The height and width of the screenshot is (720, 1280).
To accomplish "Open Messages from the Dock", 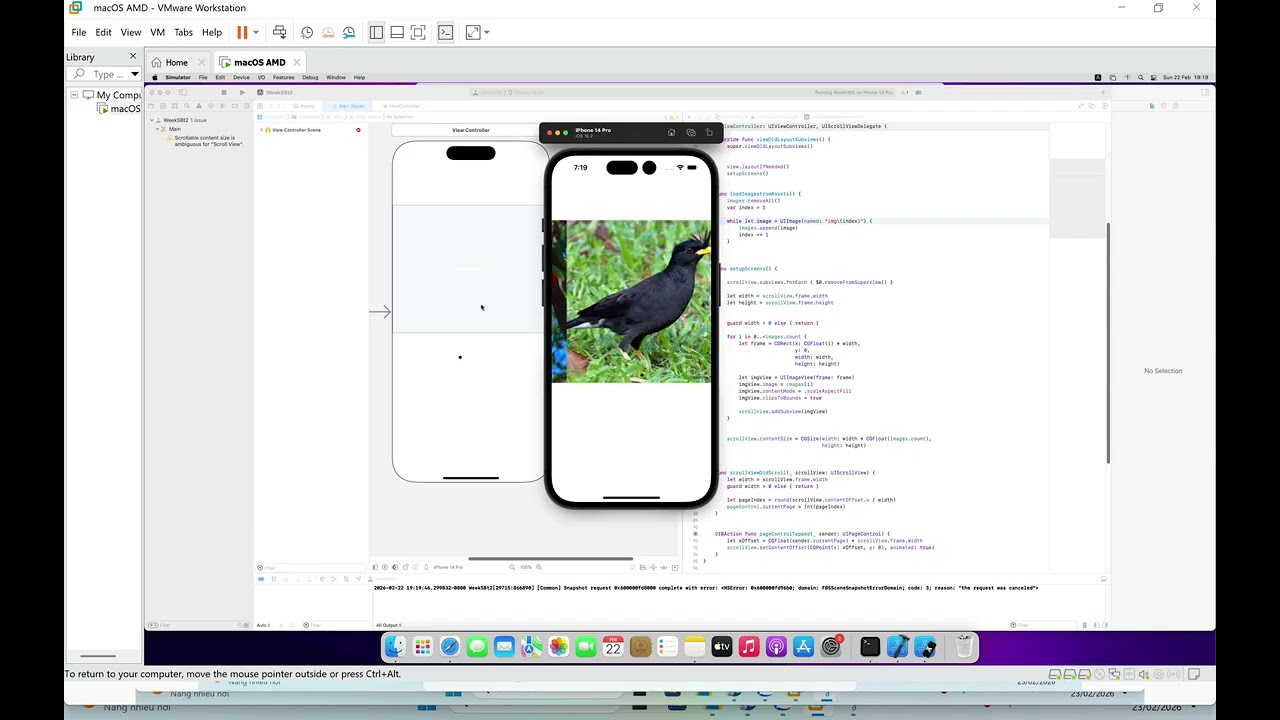I will 477,647.
